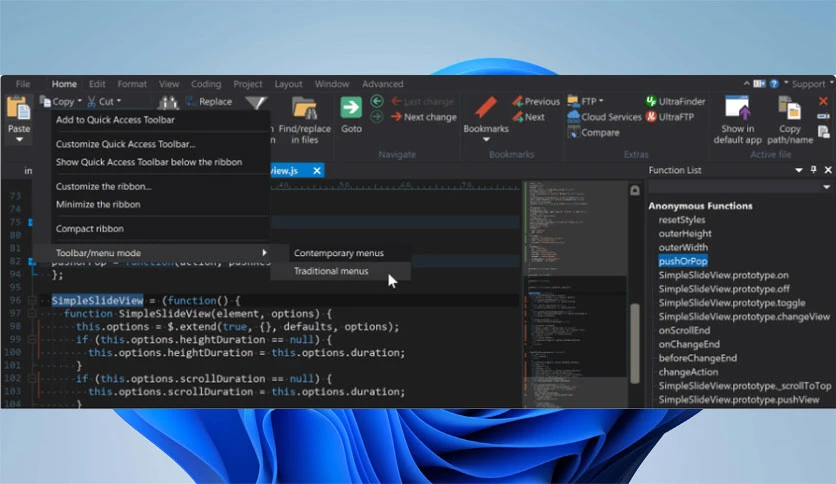Close the Function List panel

point(828,170)
